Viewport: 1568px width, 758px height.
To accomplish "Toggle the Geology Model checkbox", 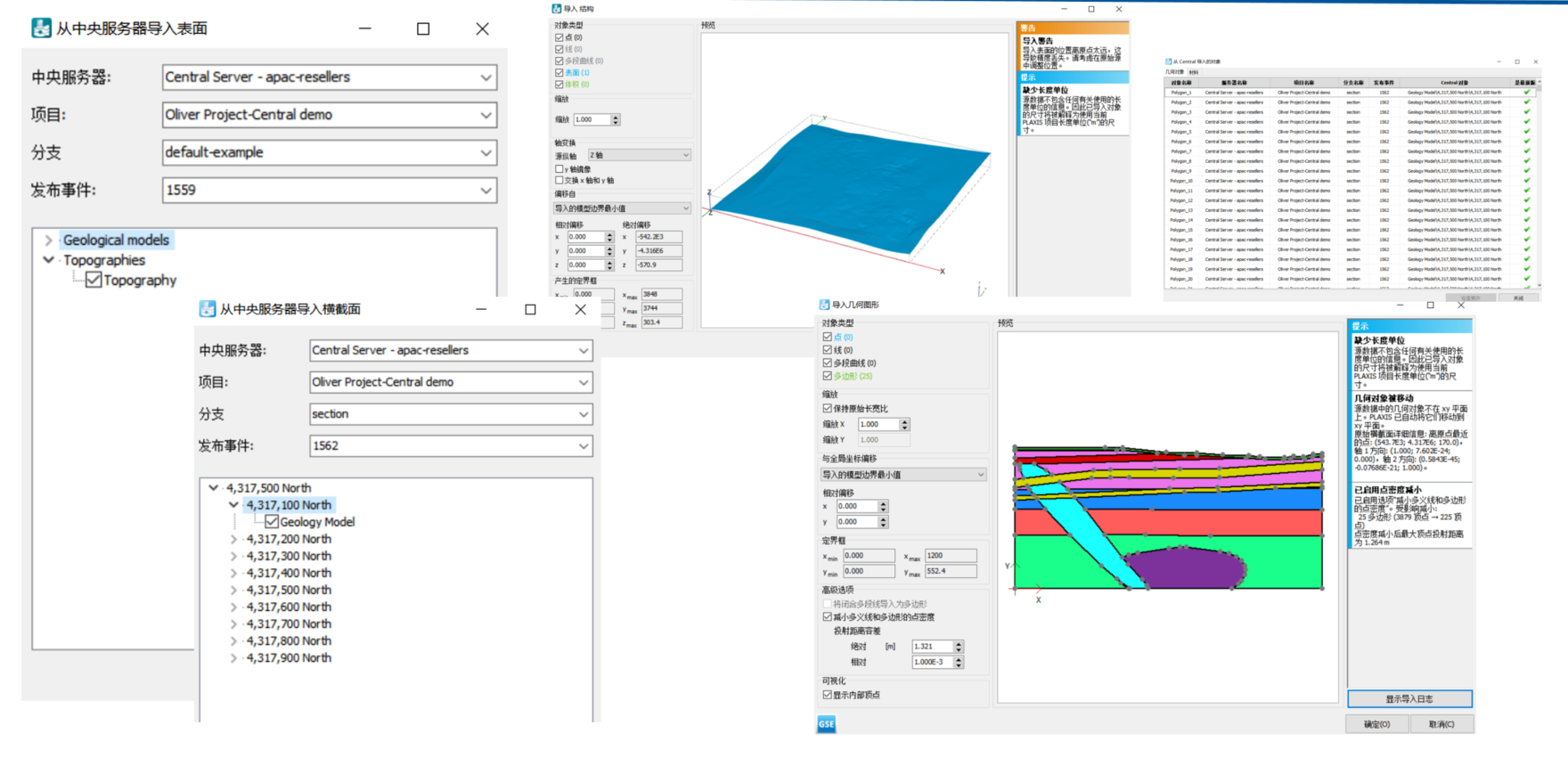I will (272, 522).
